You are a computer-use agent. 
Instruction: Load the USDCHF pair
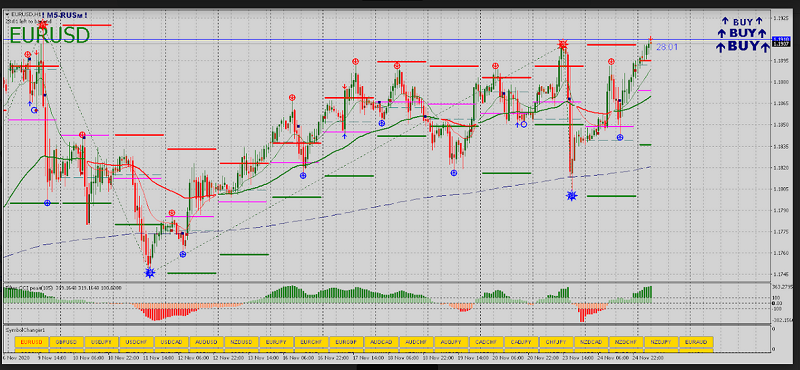136,341
